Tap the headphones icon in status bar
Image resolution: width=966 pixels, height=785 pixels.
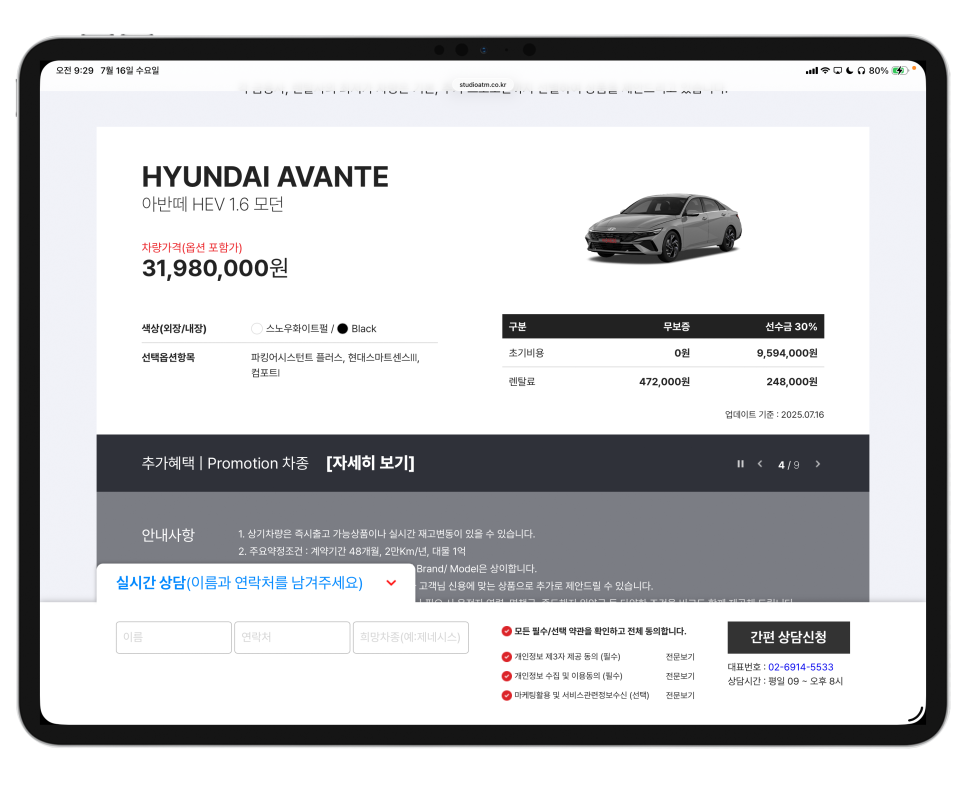(861, 71)
